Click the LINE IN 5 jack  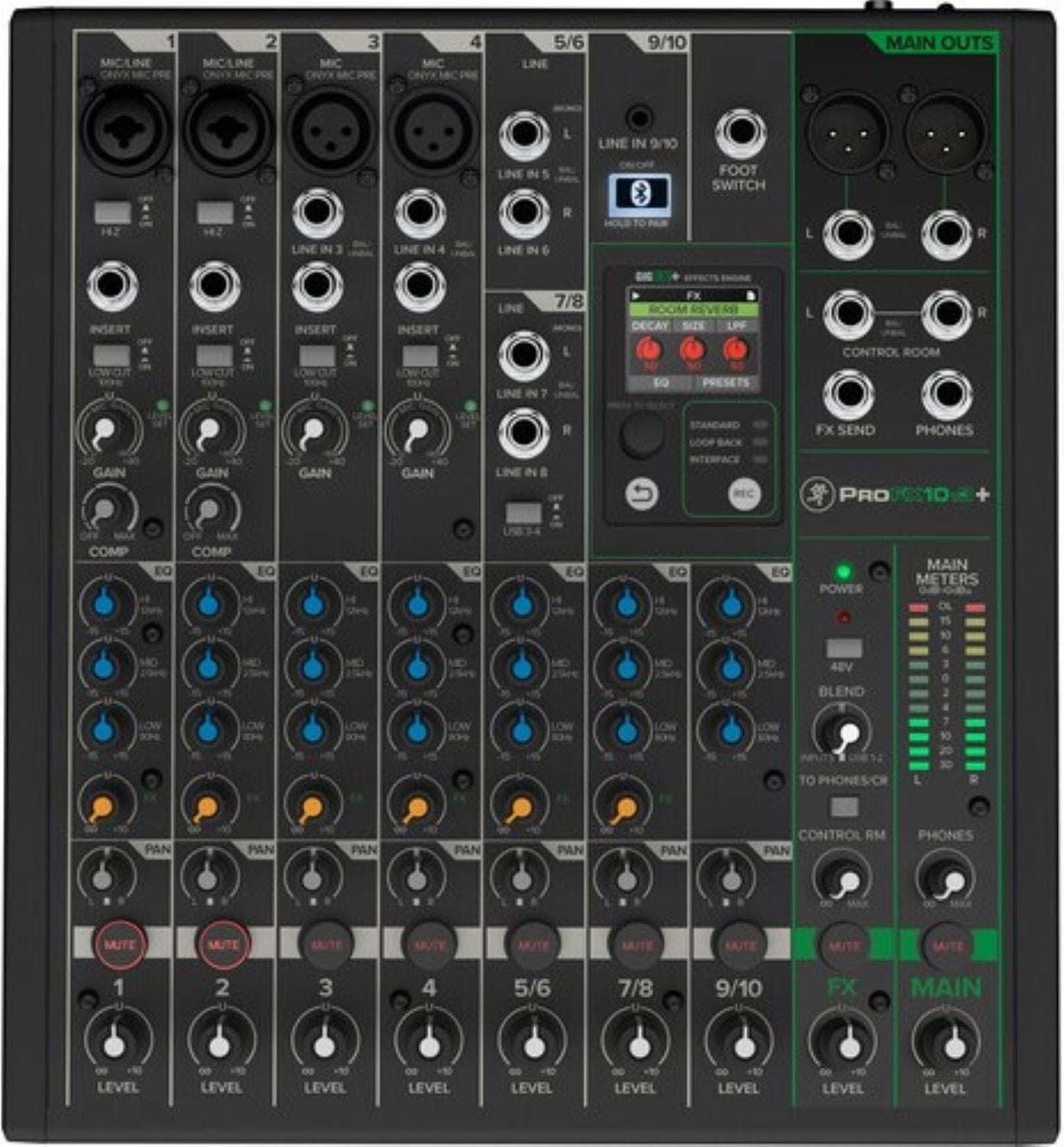coord(524,135)
